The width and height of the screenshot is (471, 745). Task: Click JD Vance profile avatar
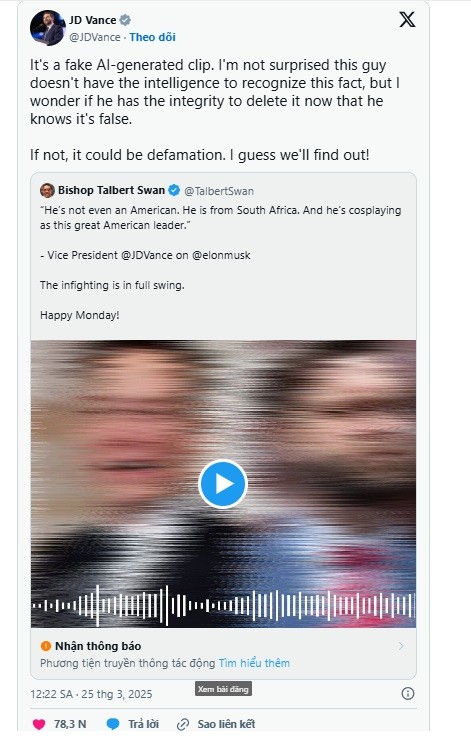click(x=47, y=28)
